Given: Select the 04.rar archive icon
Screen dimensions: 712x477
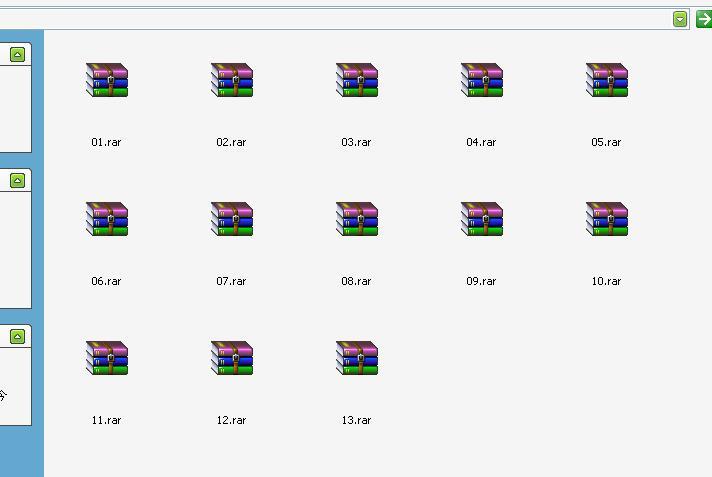Looking at the screenshot, I should [482, 80].
